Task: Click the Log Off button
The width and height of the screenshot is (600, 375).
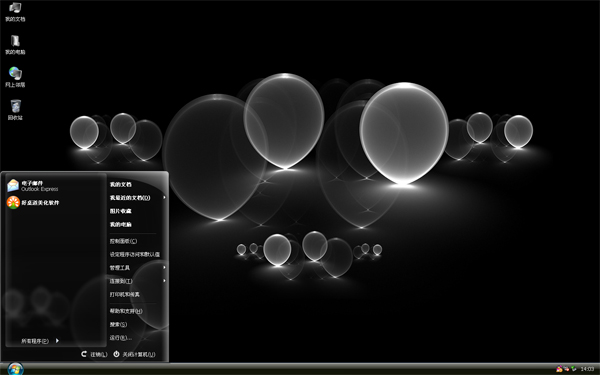Action: [94, 354]
